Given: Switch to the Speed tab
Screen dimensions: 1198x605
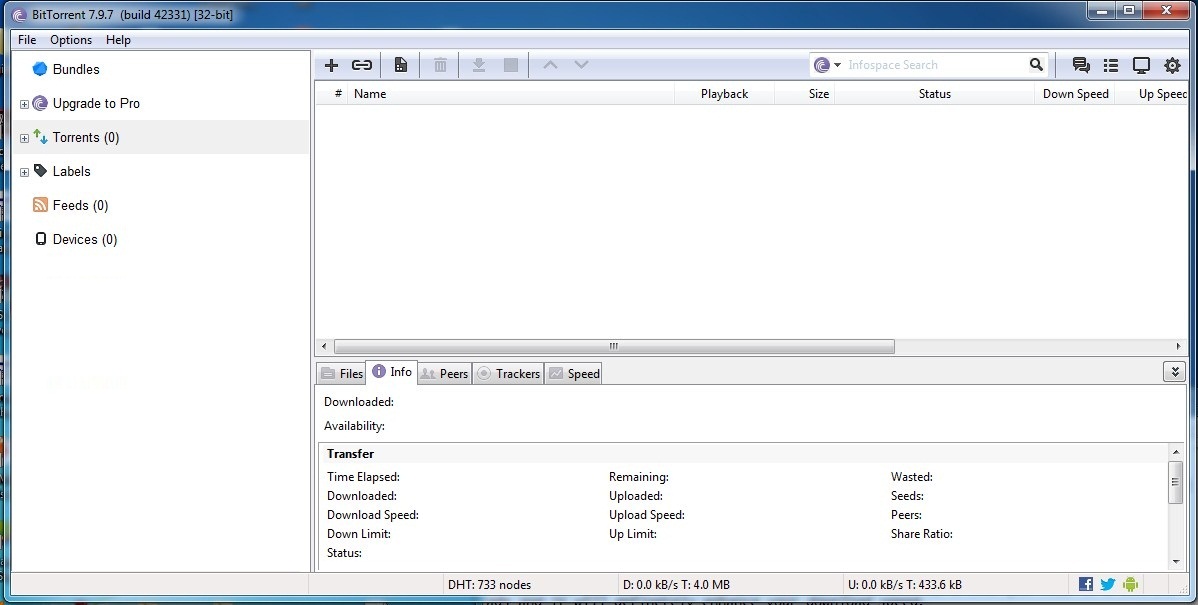Looking at the screenshot, I should coord(574,374).
